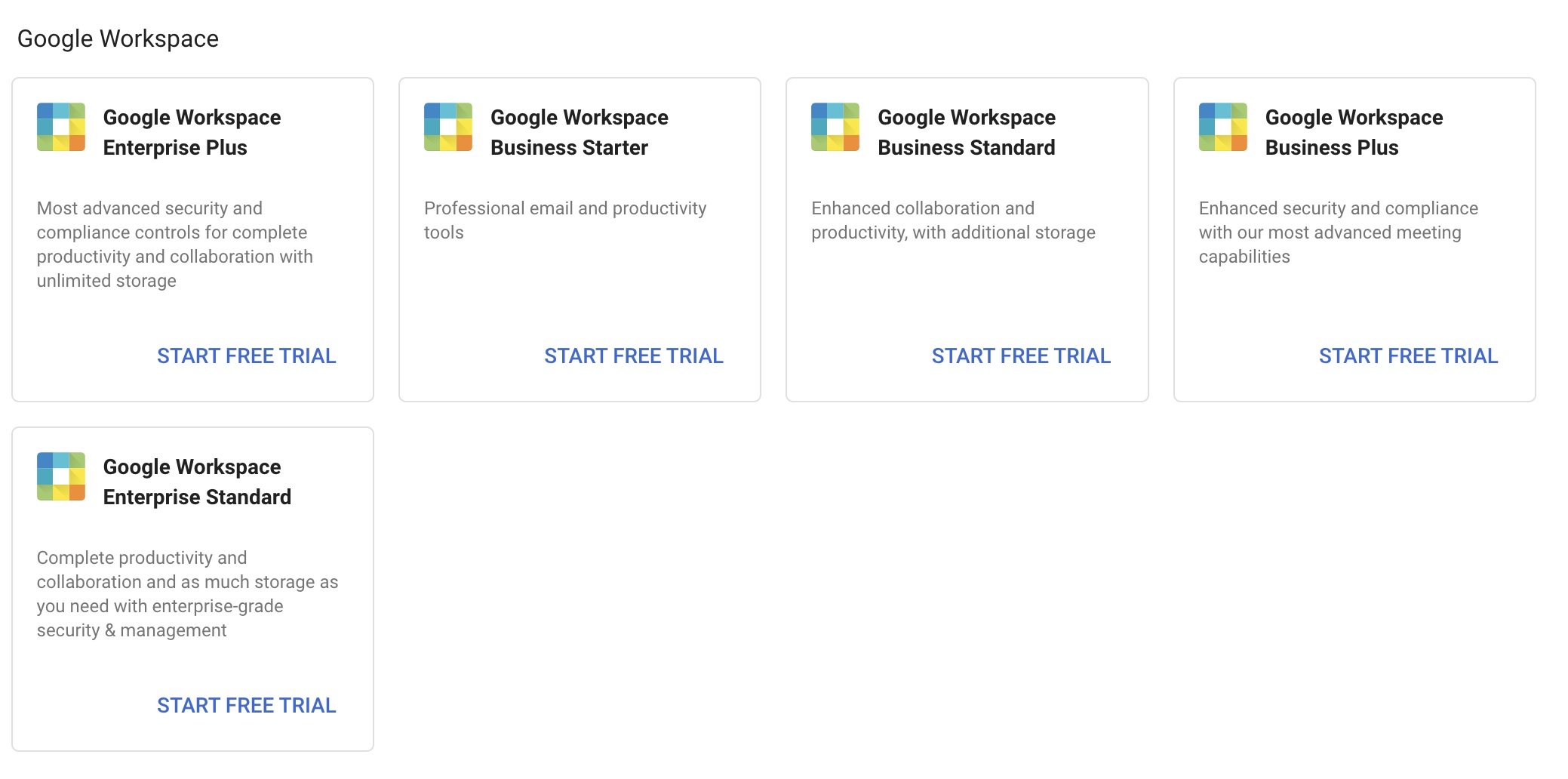Image resolution: width=1568 pixels, height=779 pixels.
Task: Start free trial for Business Starter
Action: pos(634,356)
